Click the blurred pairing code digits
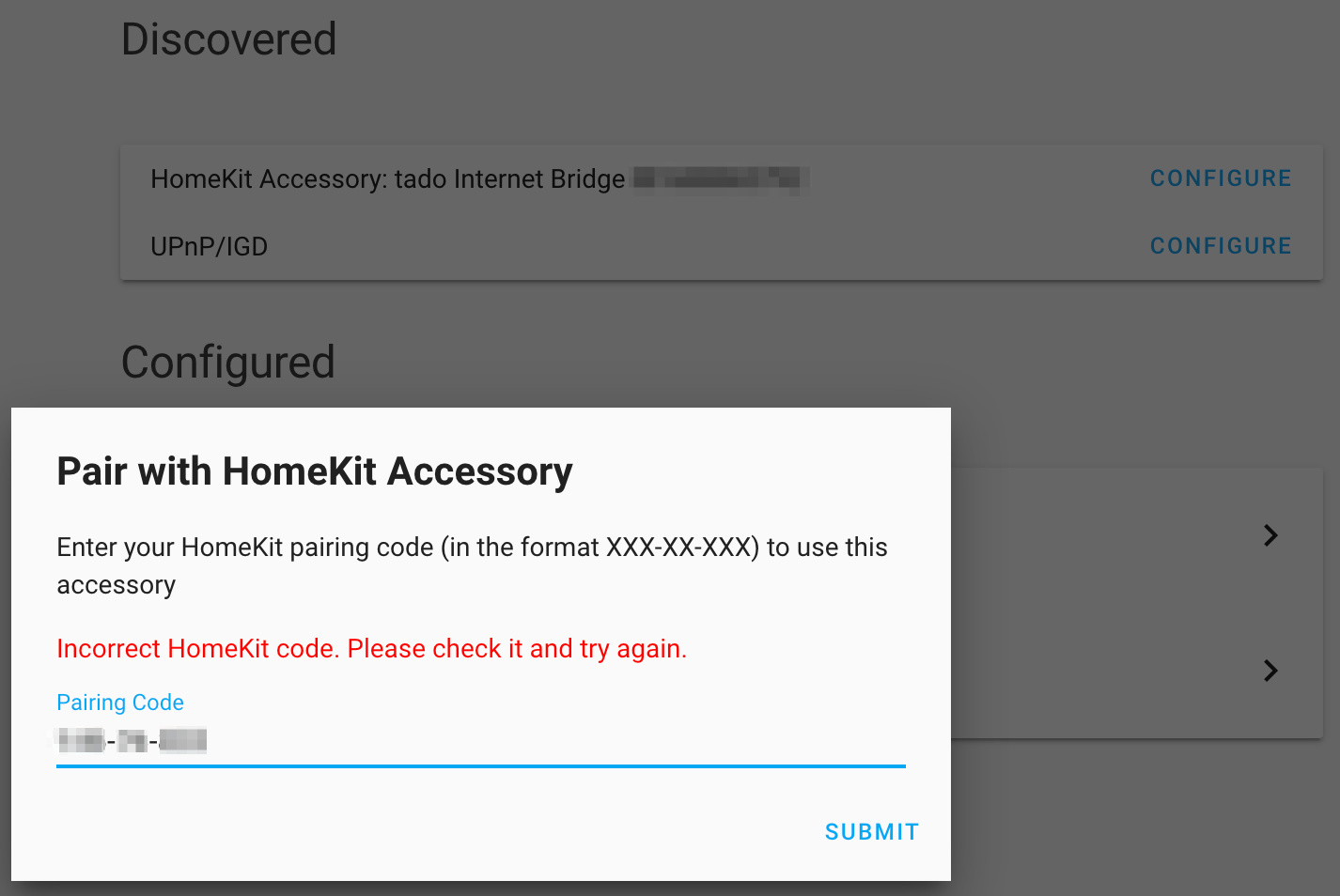 (132, 741)
